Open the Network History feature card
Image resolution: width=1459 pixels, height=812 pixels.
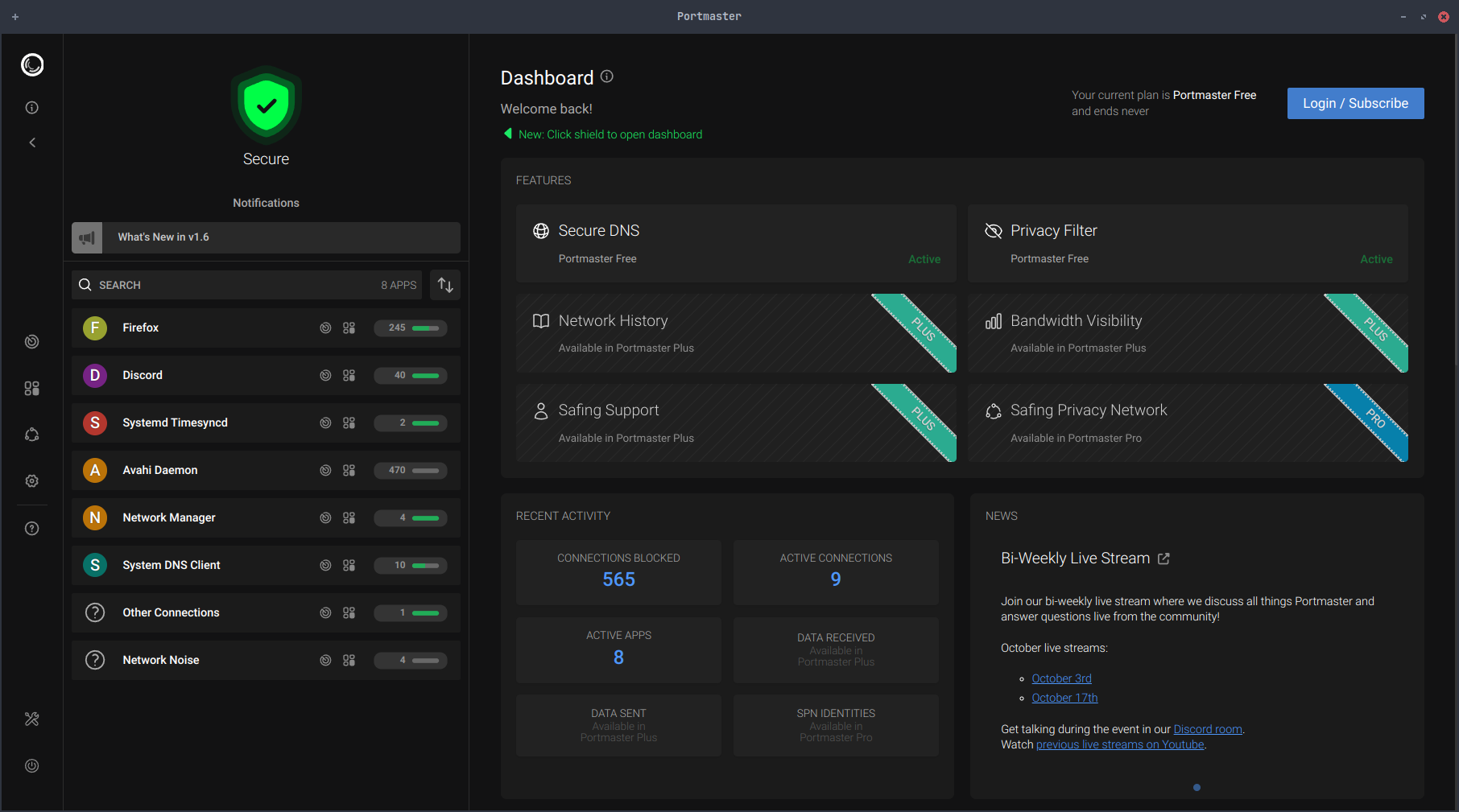[736, 333]
